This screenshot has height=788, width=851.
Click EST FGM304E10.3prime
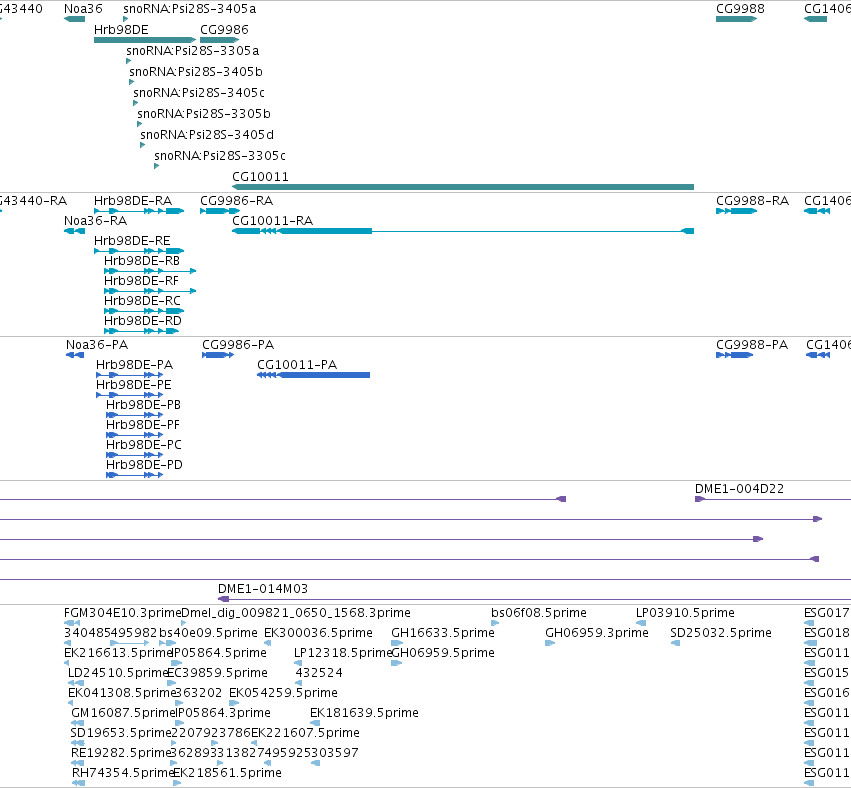(x=123, y=613)
